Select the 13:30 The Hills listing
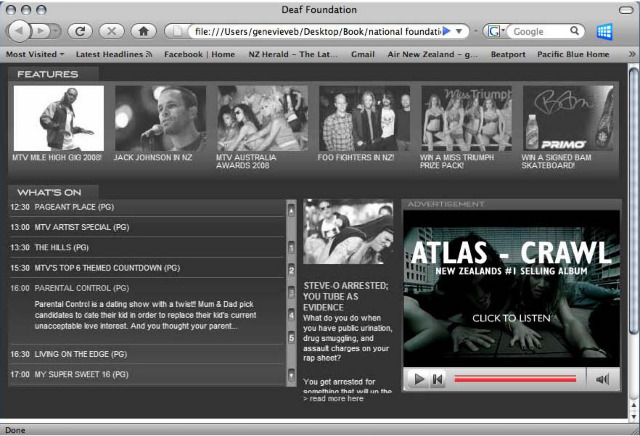This screenshot has height=436, width=640. (147, 247)
